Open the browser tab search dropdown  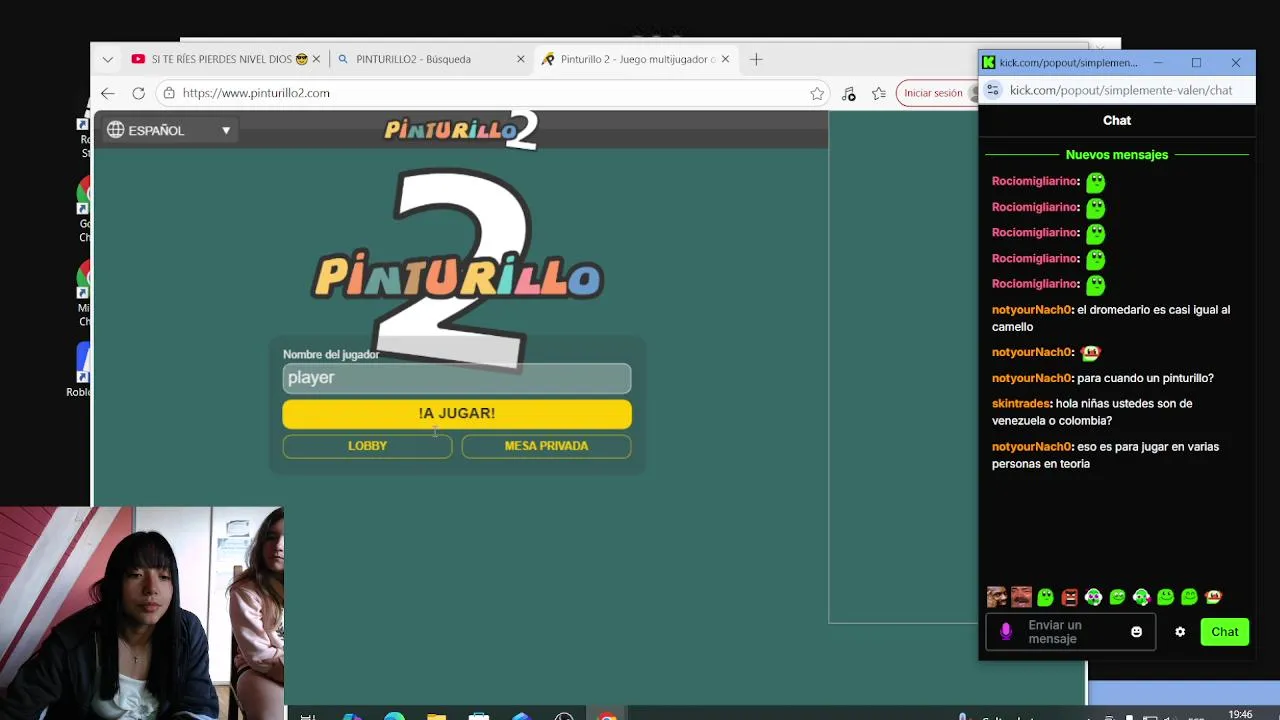pos(107,59)
